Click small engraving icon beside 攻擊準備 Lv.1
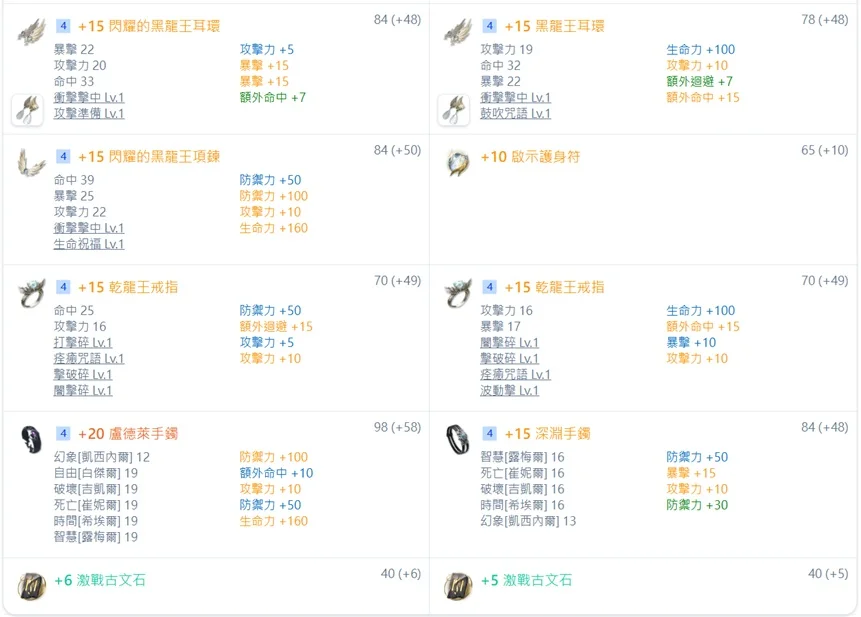This screenshot has height=617, width=861. 28,110
